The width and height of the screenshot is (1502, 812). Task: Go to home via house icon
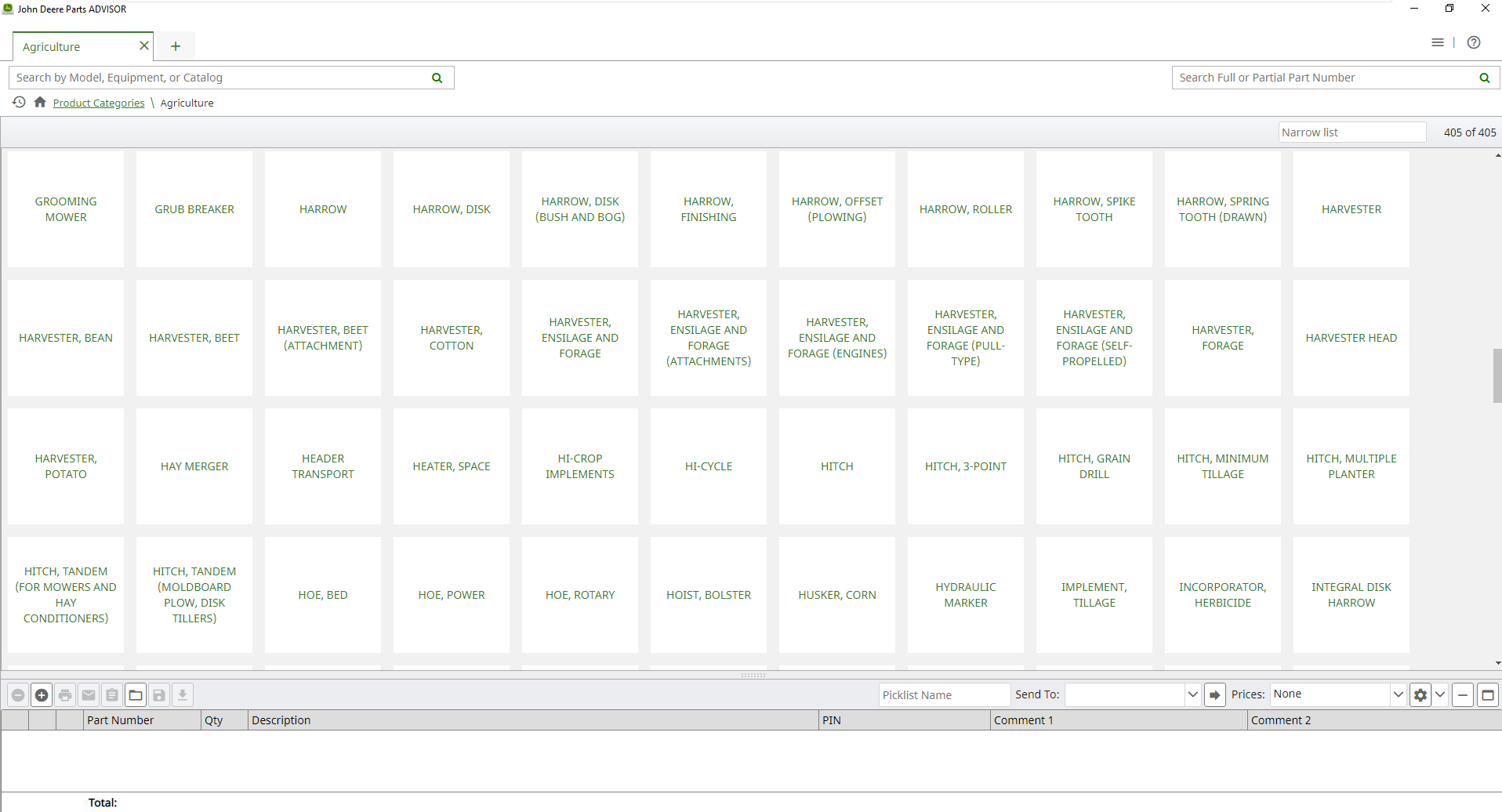click(40, 103)
